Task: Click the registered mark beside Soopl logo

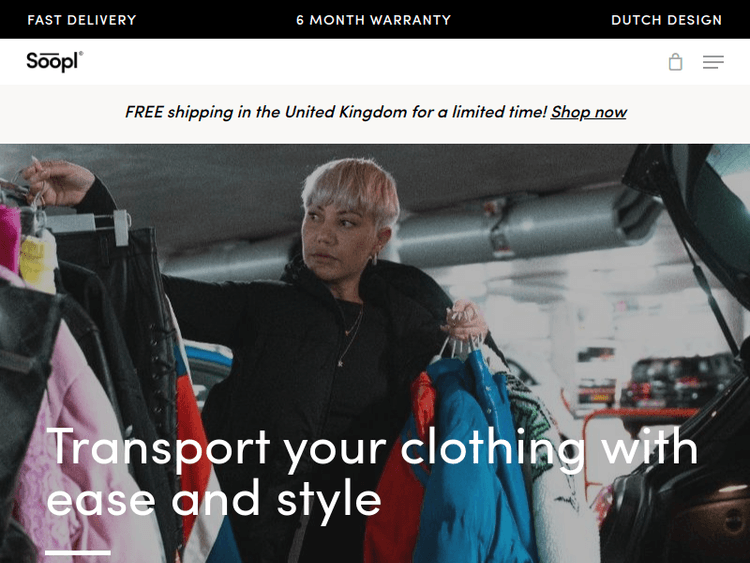Action: click(81, 53)
